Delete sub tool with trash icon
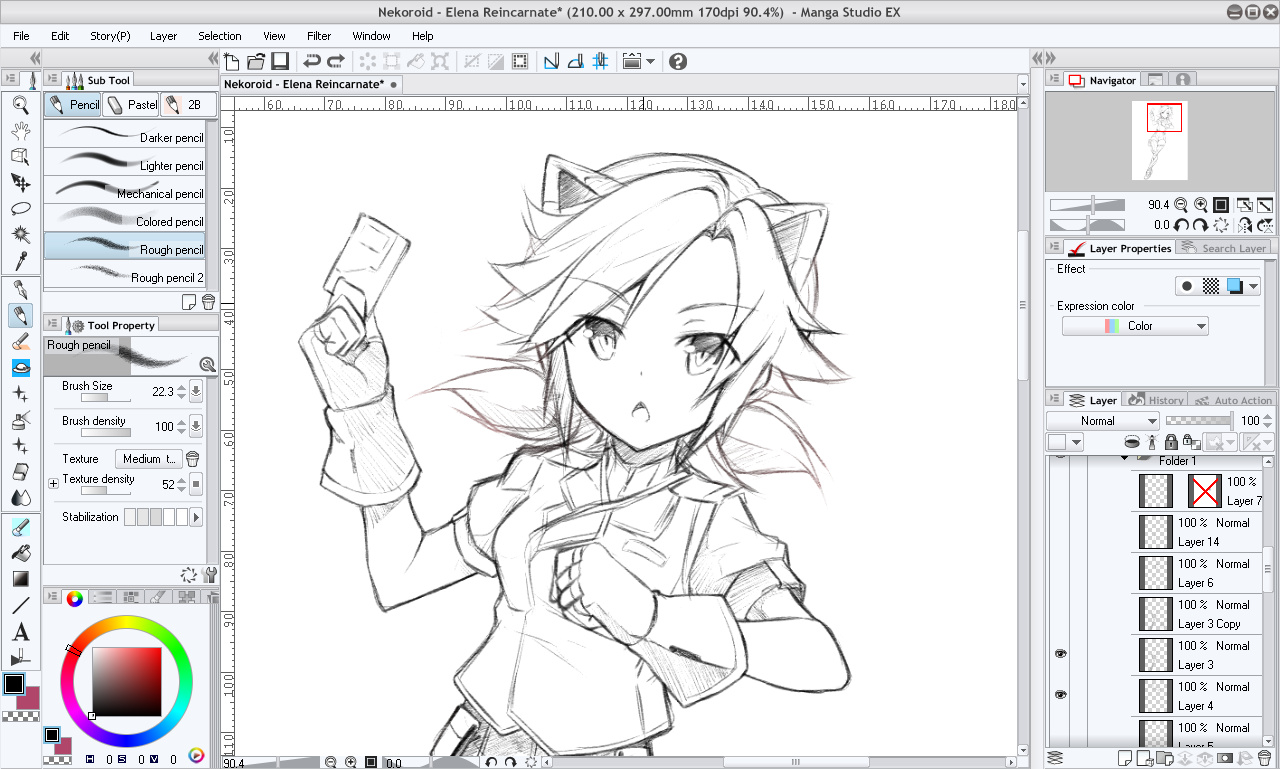 pos(208,302)
